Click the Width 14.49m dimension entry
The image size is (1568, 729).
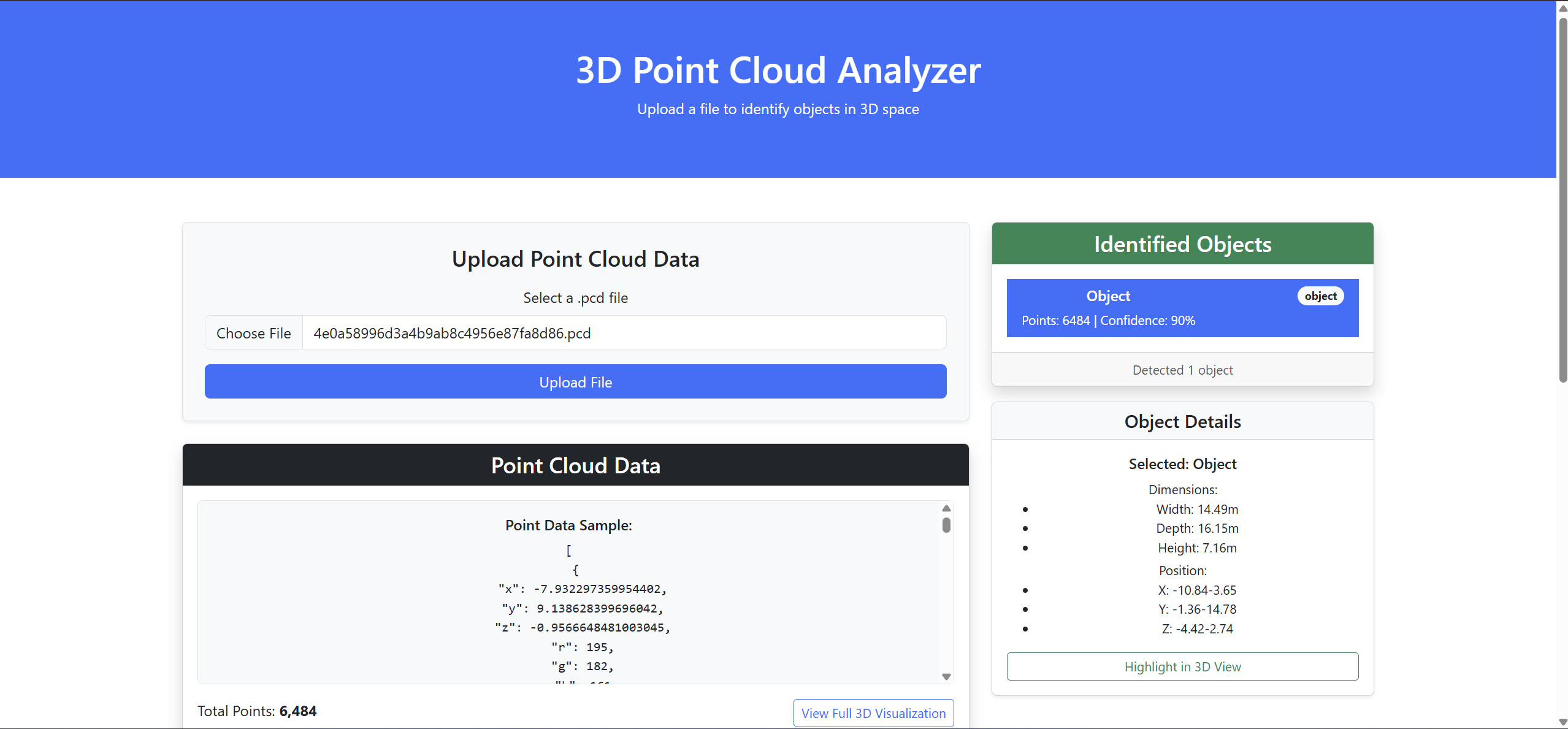(x=1196, y=509)
